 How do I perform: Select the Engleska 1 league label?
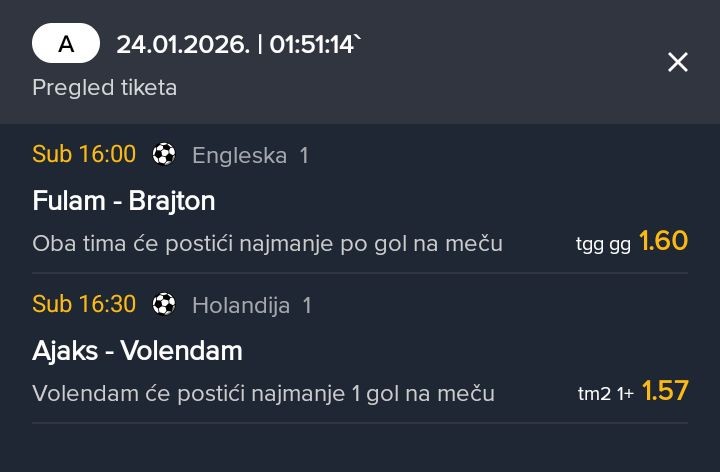pyautogui.click(x=250, y=155)
